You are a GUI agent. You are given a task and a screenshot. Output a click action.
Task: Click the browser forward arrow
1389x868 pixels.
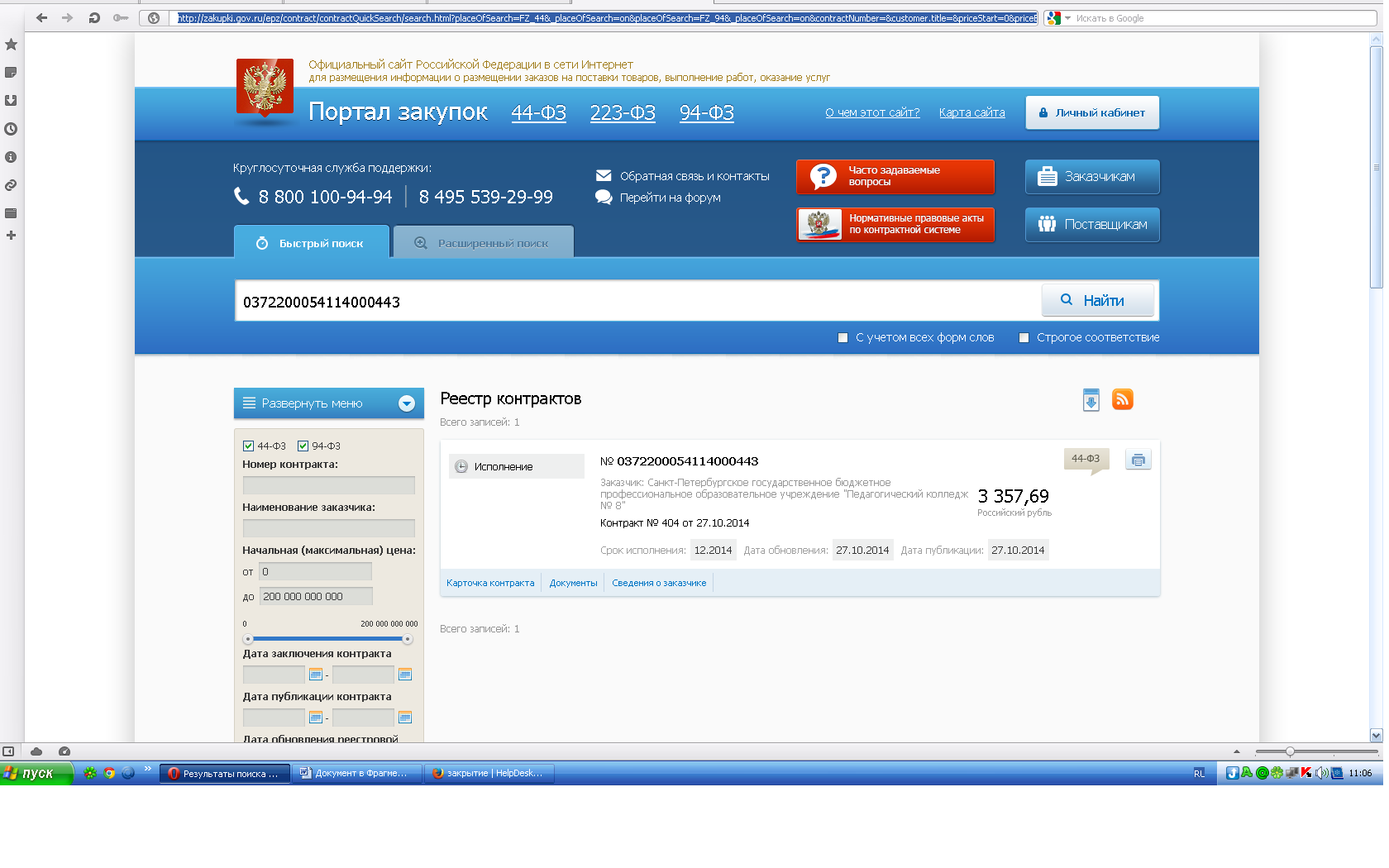(68, 17)
